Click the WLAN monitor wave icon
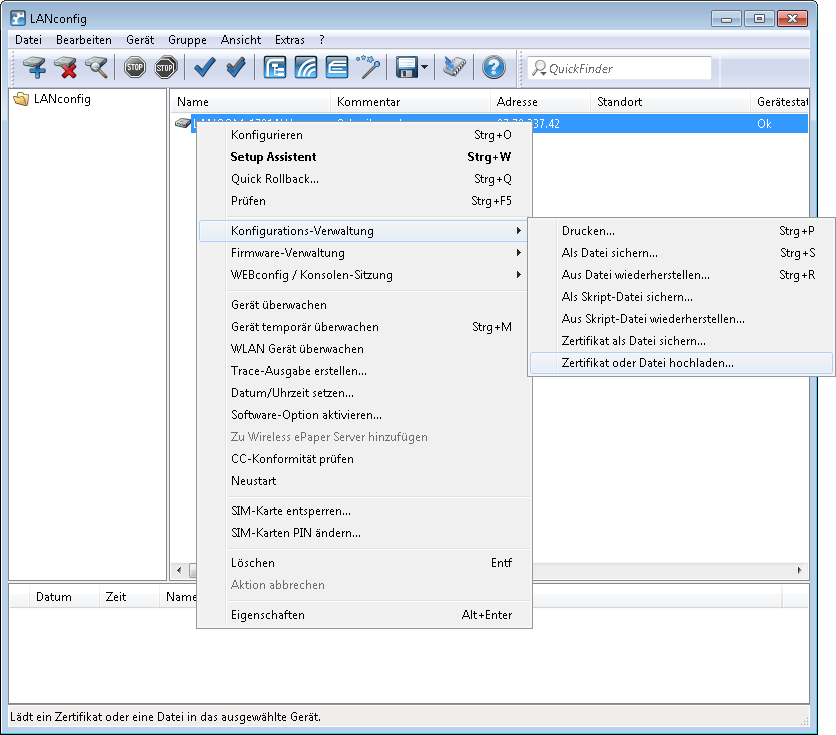The width and height of the screenshot is (836, 735). point(306,68)
